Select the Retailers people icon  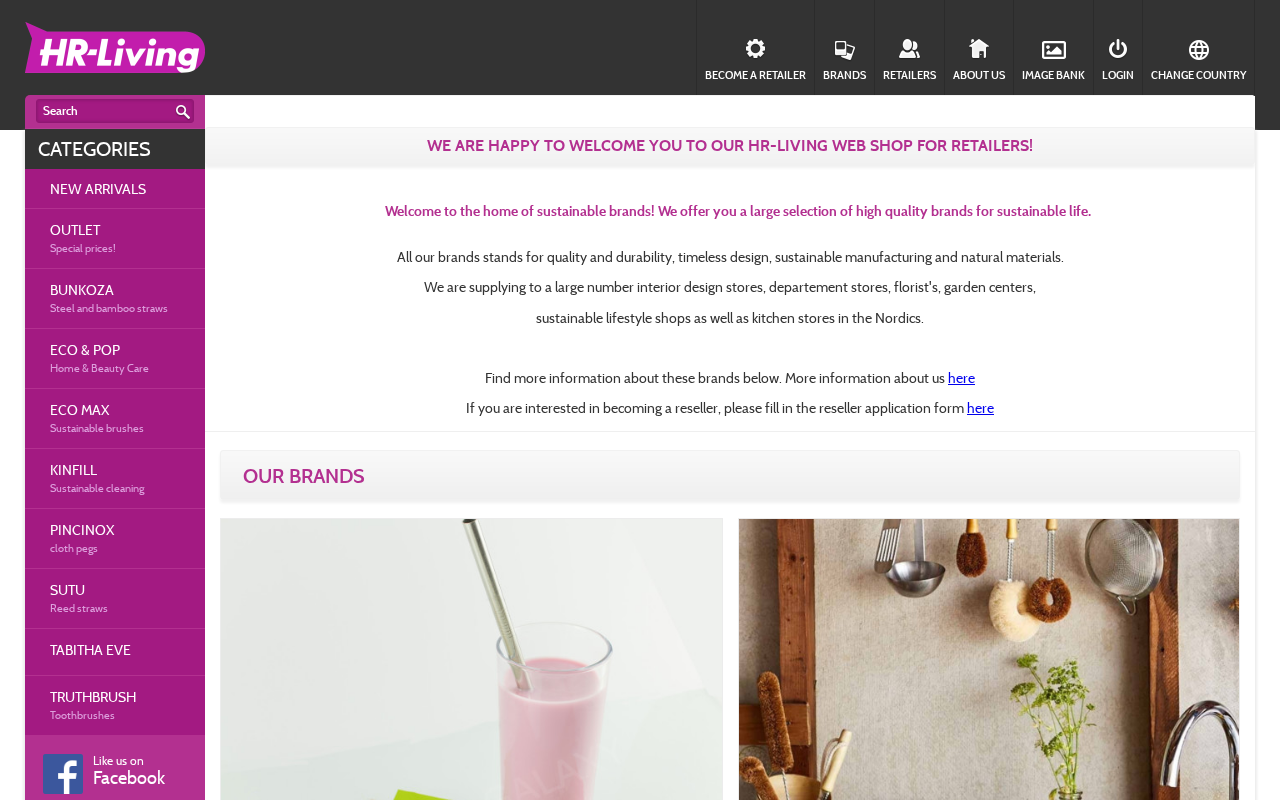click(909, 49)
